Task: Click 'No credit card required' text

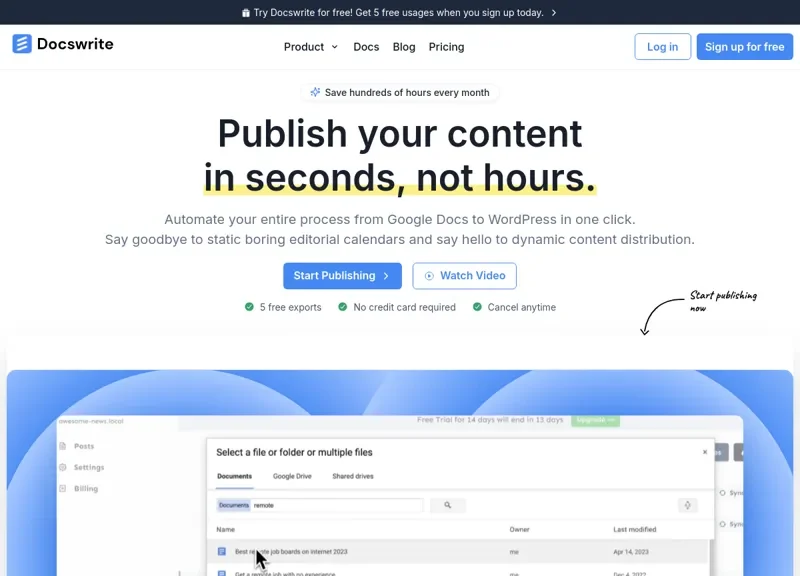Action: [x=405, y=307]
